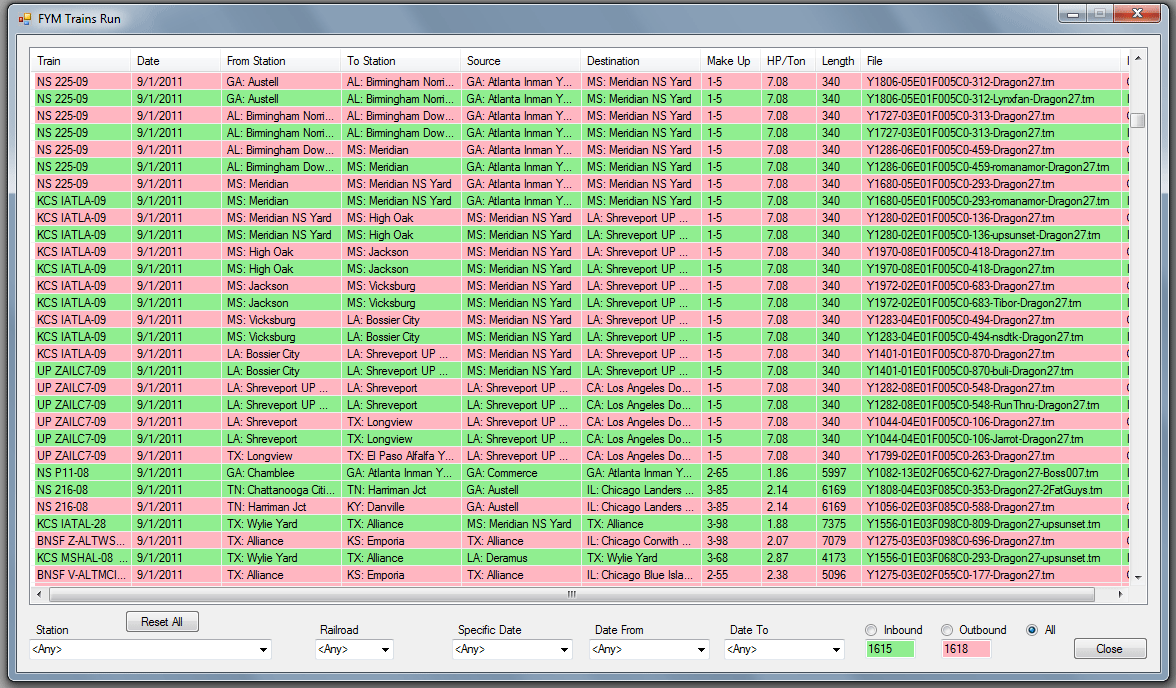Click the FYM Trains Run window icon

click(24, 19)
